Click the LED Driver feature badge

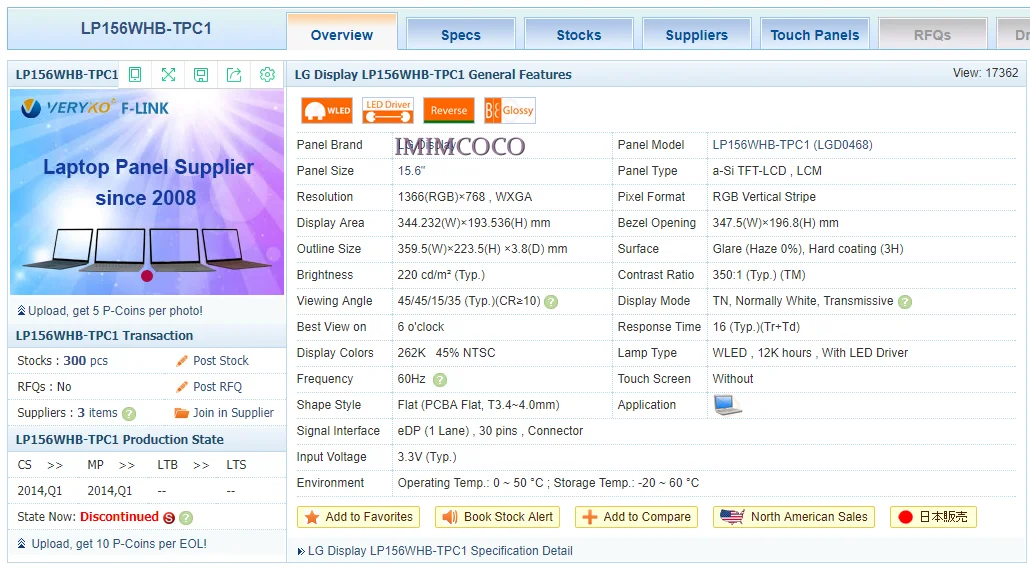point(388,110)
